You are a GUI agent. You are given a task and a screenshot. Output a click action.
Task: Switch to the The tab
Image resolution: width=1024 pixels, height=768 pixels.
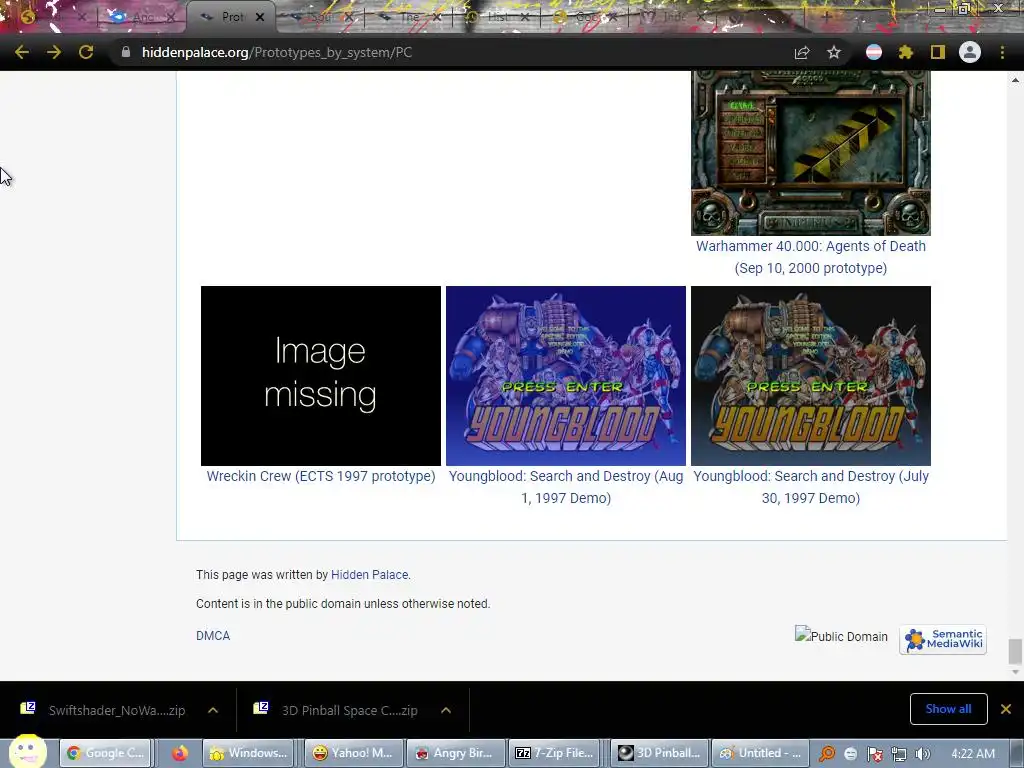click(x=411, y=17)
